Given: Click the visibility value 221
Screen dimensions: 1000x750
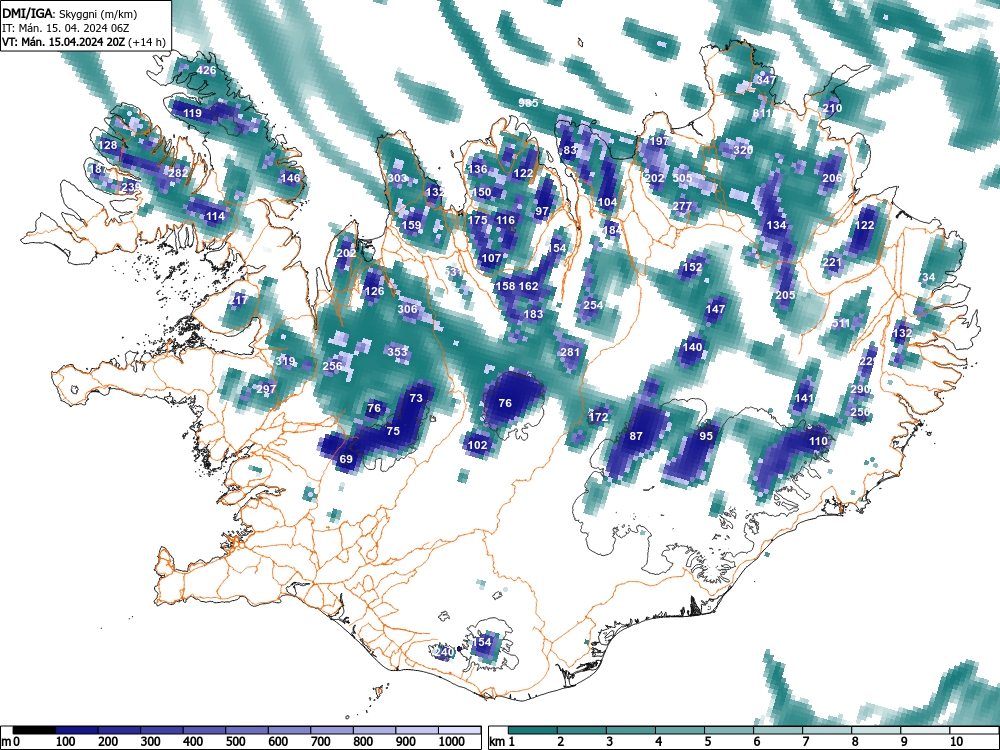Looking at the screenshot, I should tap(832, 262).
